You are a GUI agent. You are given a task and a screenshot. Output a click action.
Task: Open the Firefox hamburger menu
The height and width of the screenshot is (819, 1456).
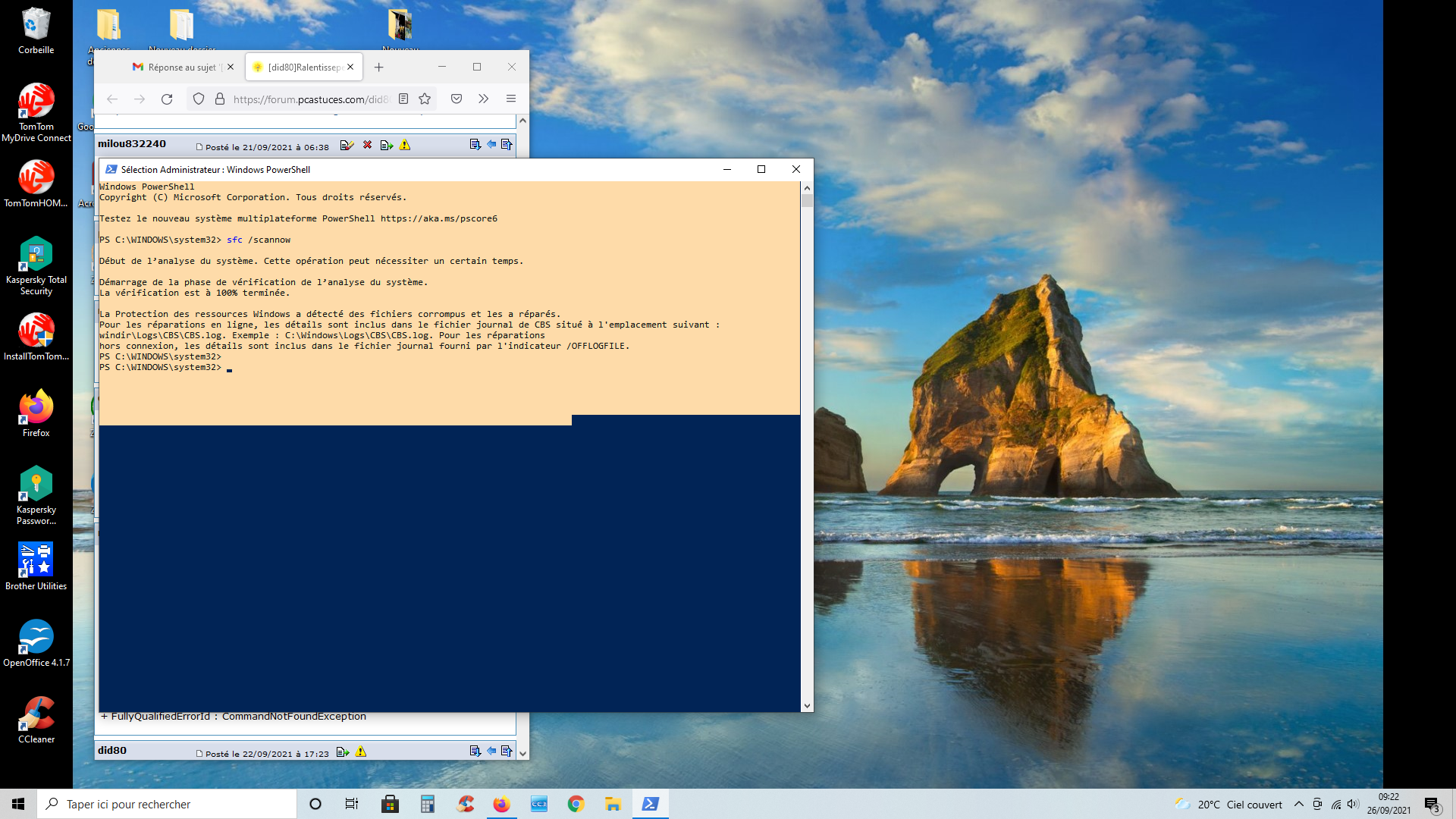pos(511,99)
